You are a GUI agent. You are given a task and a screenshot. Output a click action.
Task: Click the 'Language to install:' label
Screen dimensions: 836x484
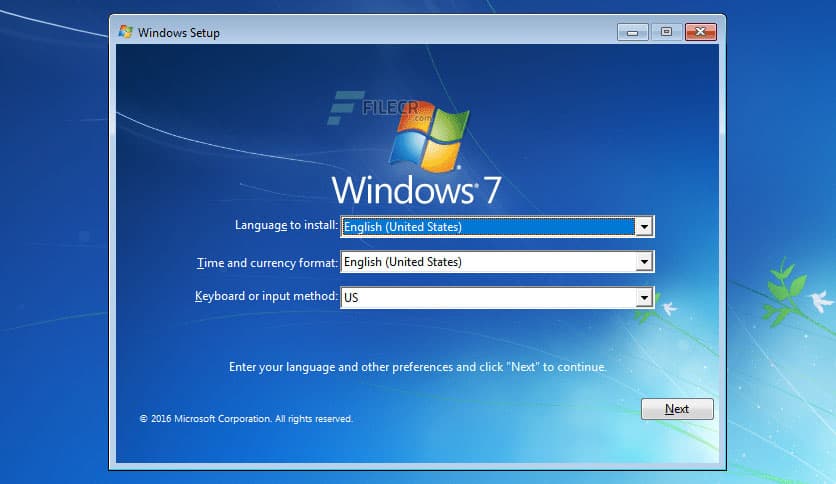tap(286, 225)
